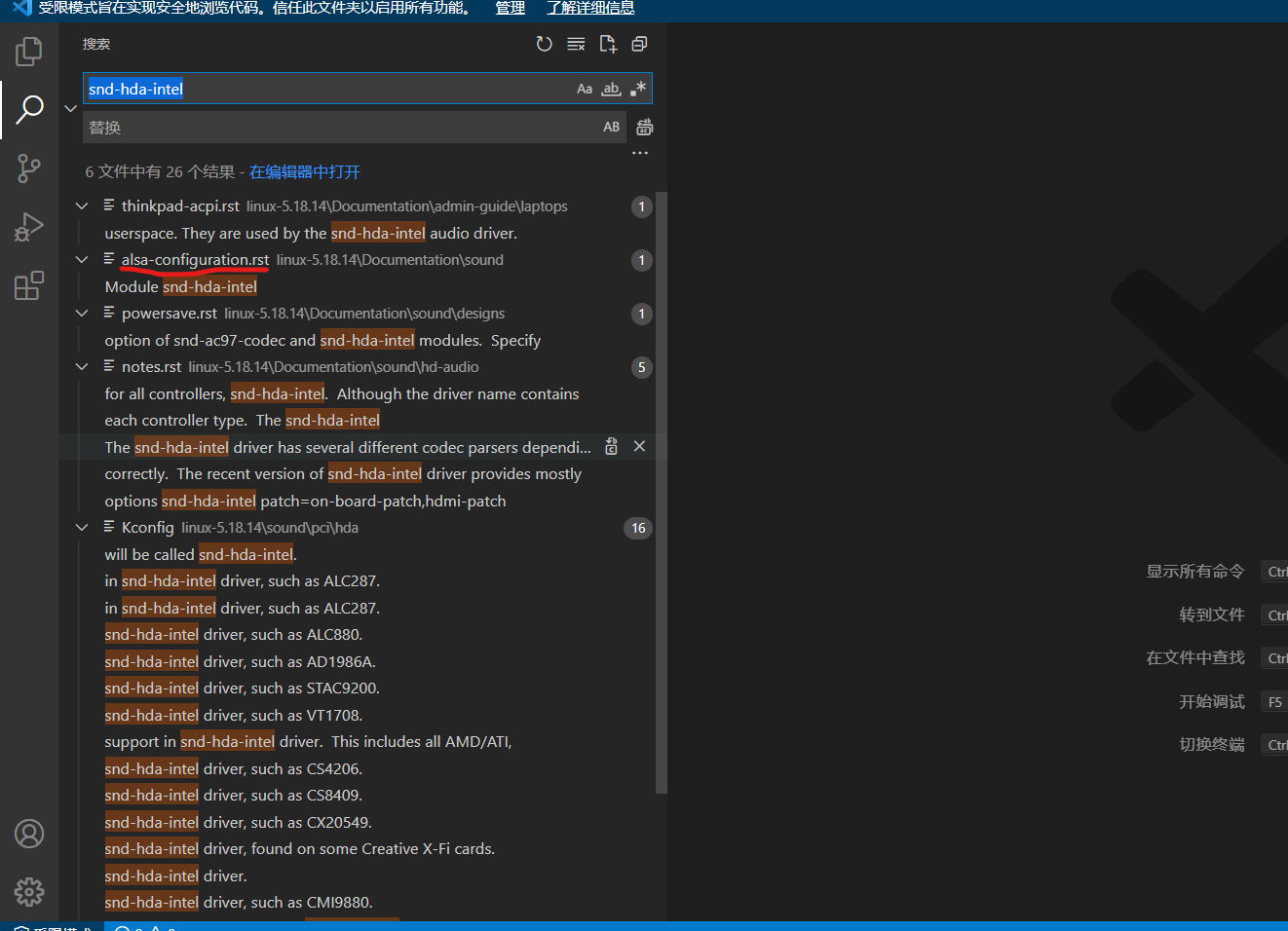Open Run and Debug view
1288x931 pixels.
[29, 227]
